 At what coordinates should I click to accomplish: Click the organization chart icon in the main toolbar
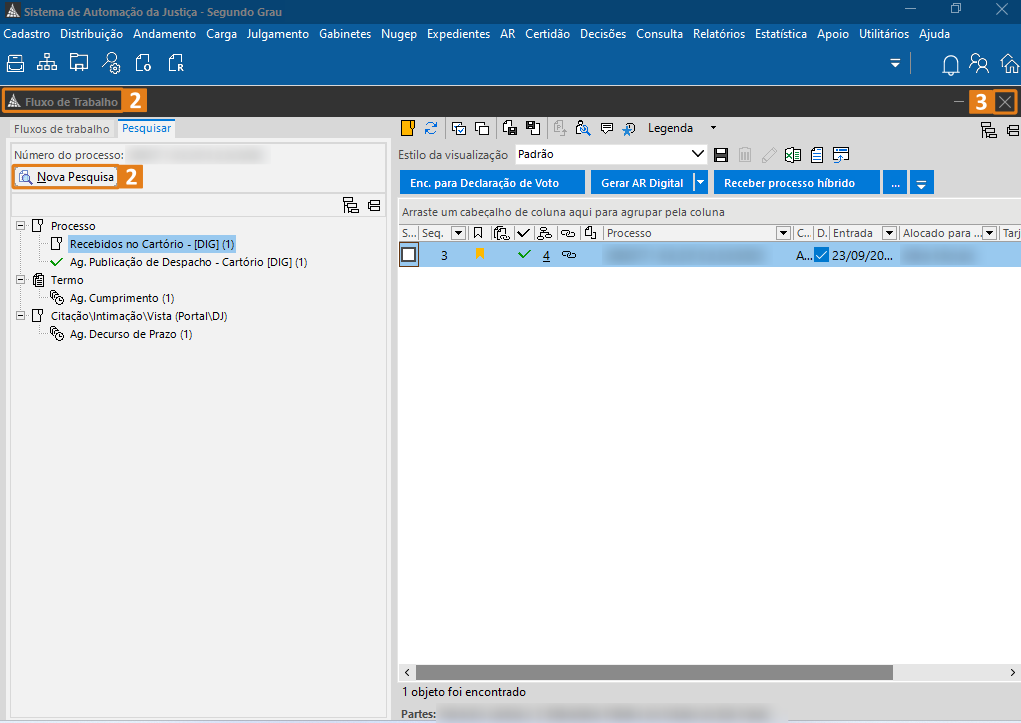point(47,64)
